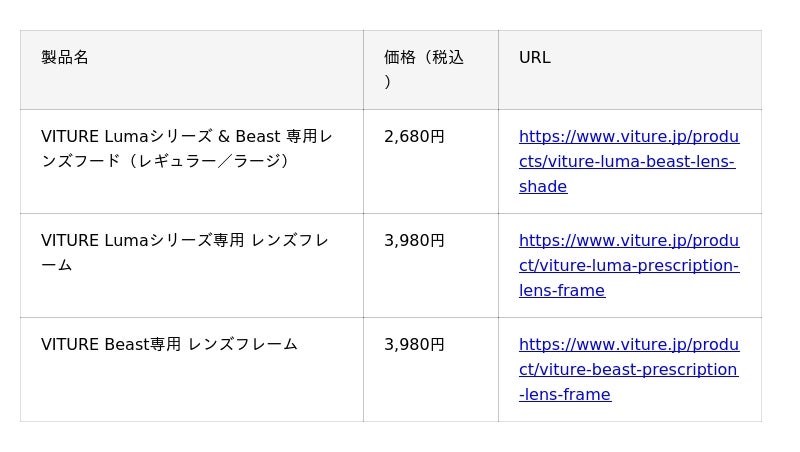The width and height of the screenshot is (800, 452).
Task: Click the 'lens-frame' last line of second URL
Action: 561,291
